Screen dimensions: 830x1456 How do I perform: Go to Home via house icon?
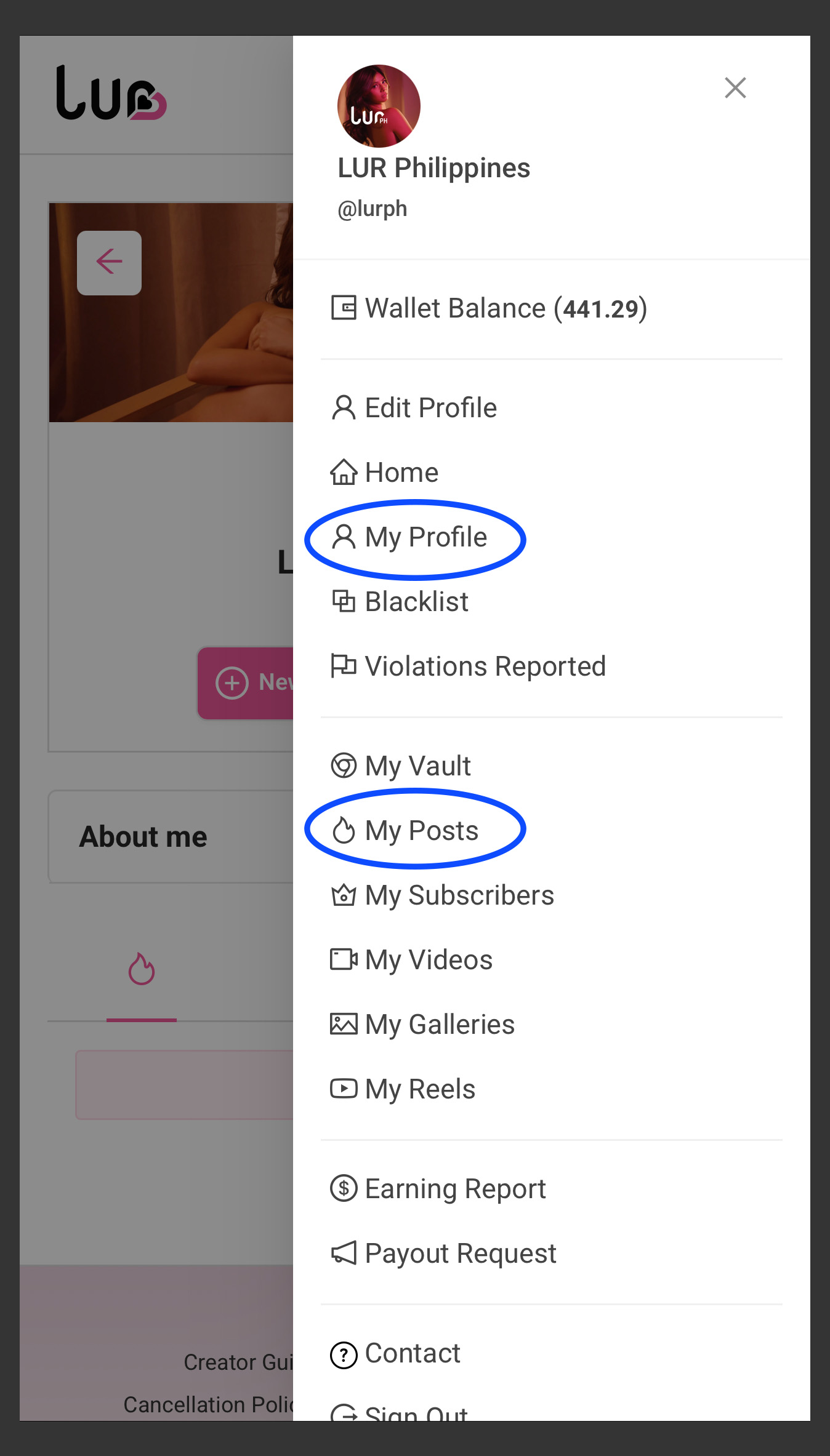coord(344,472)
